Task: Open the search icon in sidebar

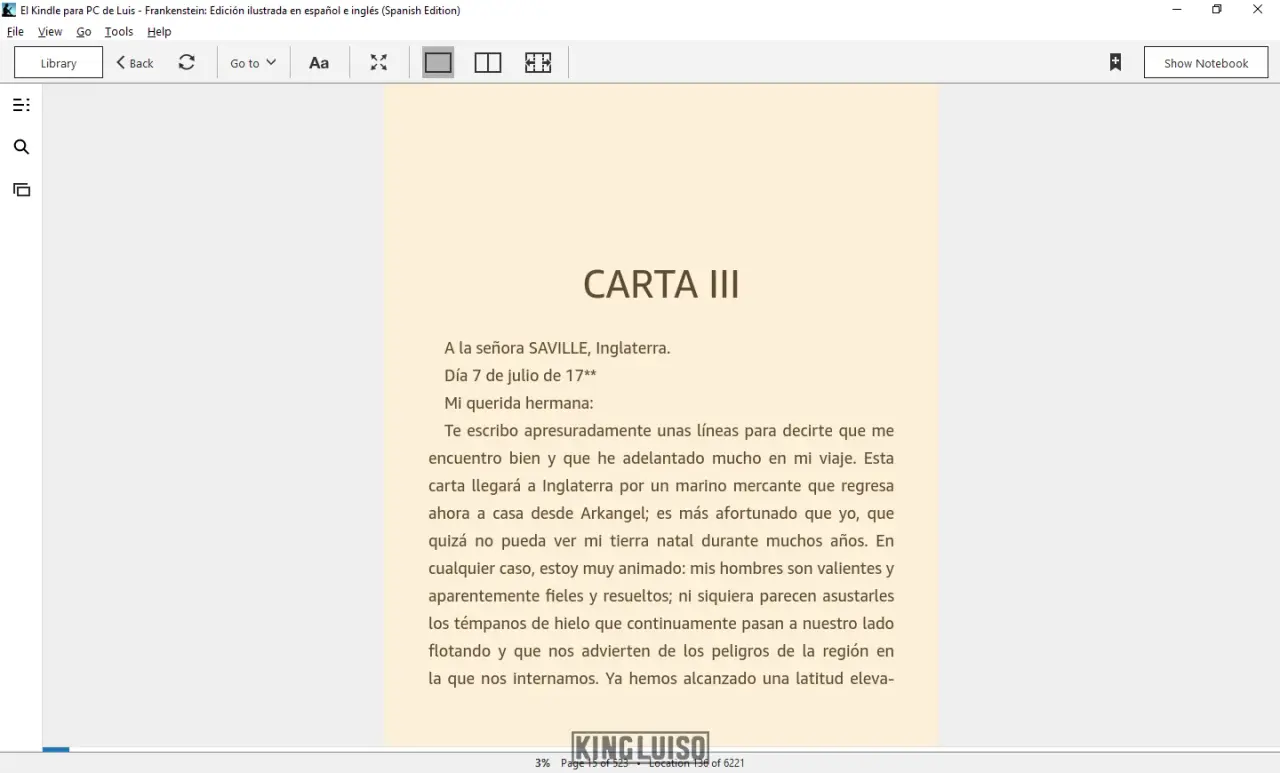Action: point(21,147)
